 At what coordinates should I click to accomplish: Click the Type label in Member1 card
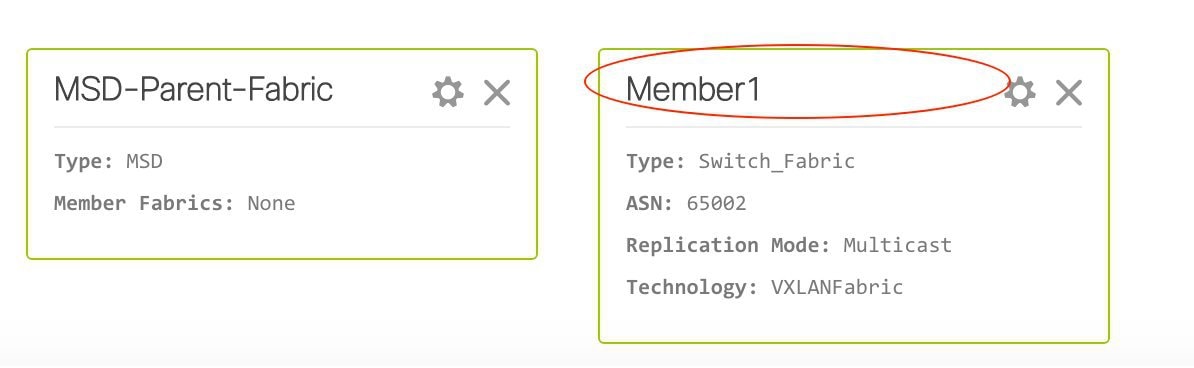pos(656,162)
